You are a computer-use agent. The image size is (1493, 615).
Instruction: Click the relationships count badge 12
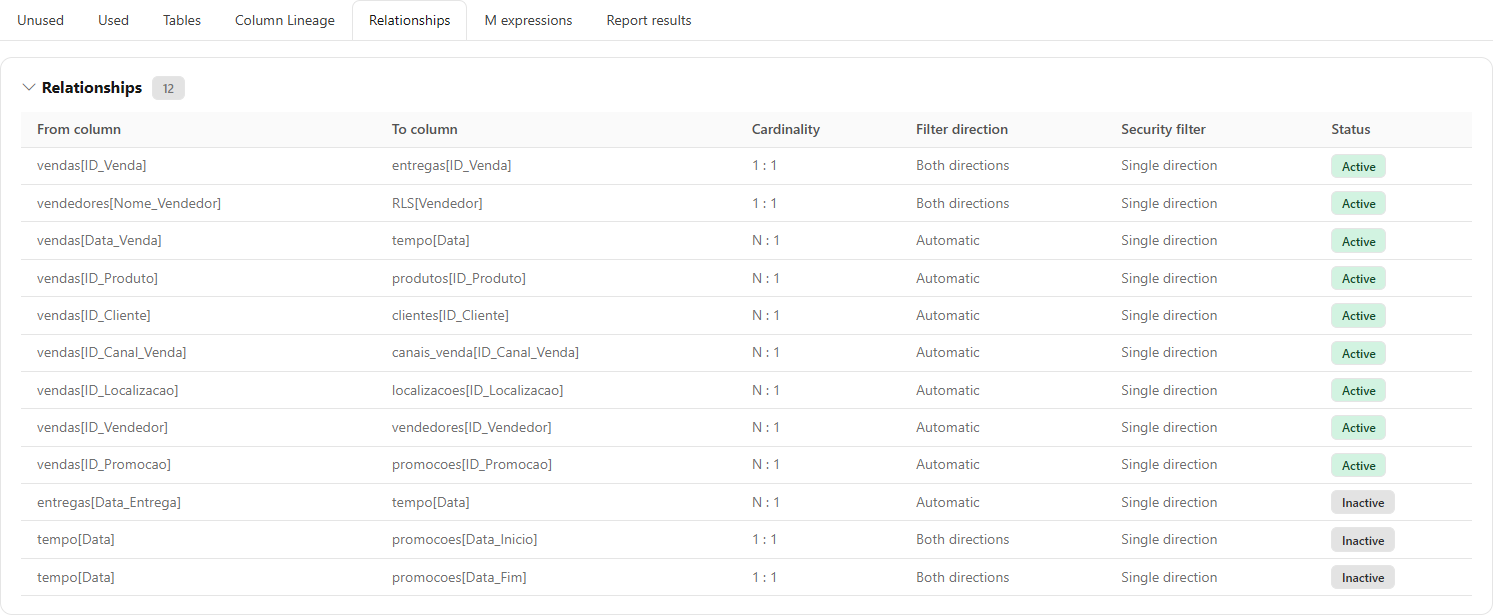(x=168, y=88)
